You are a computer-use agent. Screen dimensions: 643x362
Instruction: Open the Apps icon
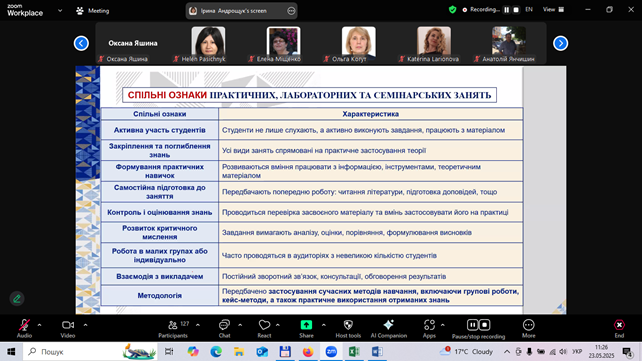click(x=429, y=329)
